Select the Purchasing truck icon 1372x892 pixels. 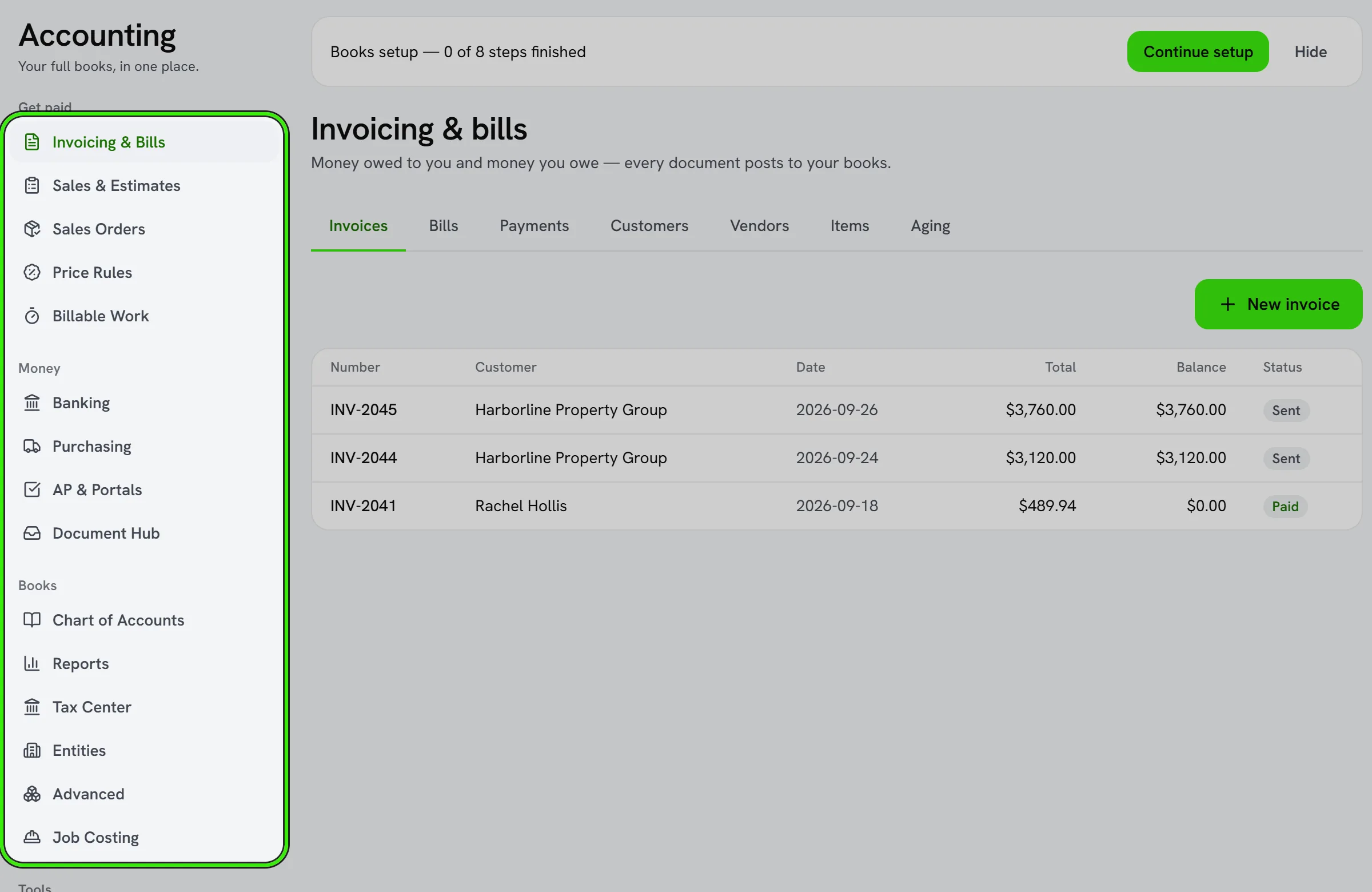click(32, 447)
